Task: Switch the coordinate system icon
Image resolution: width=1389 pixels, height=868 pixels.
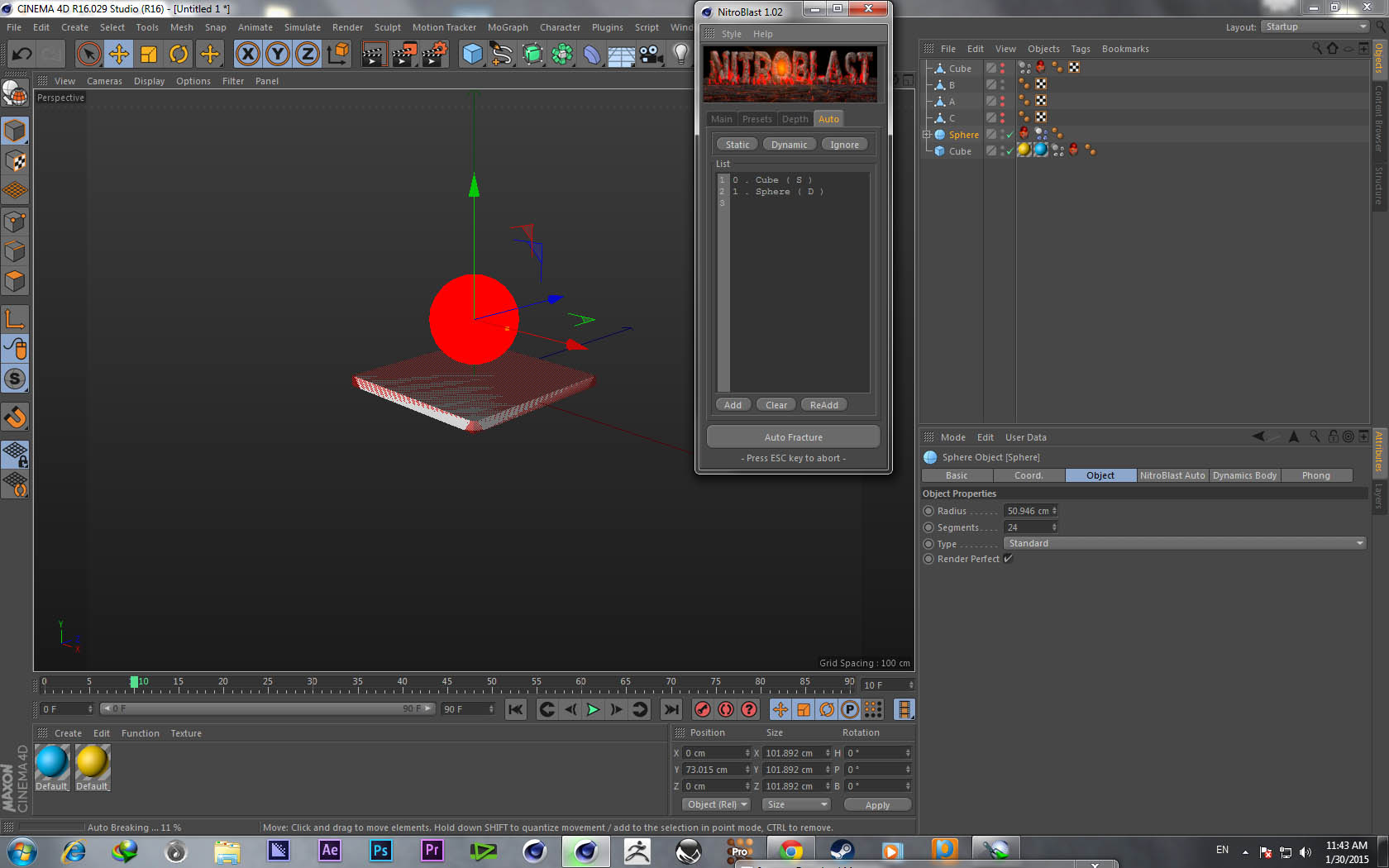Action: tap(338, 55)
